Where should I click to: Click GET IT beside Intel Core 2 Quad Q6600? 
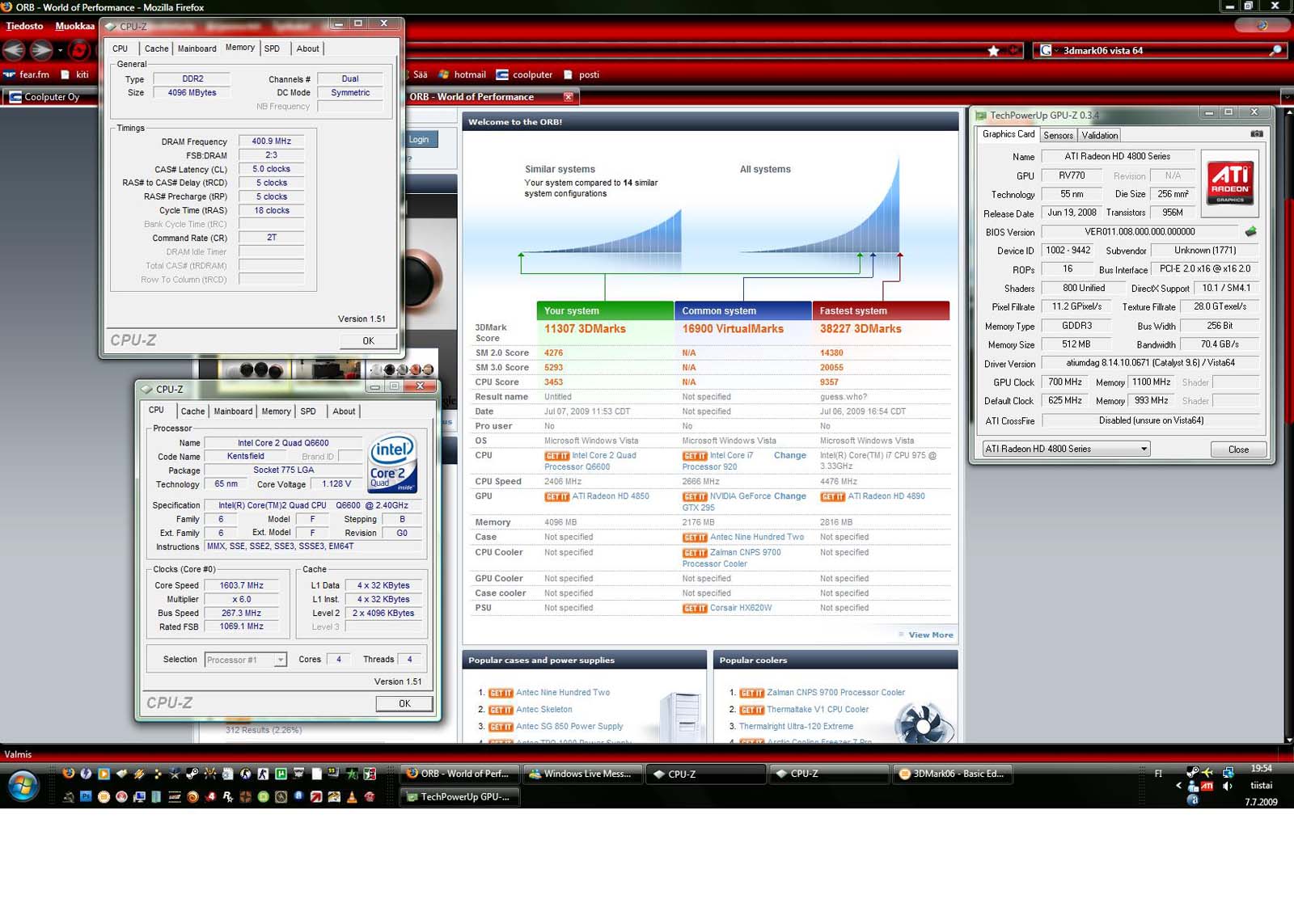pos(556,456)
